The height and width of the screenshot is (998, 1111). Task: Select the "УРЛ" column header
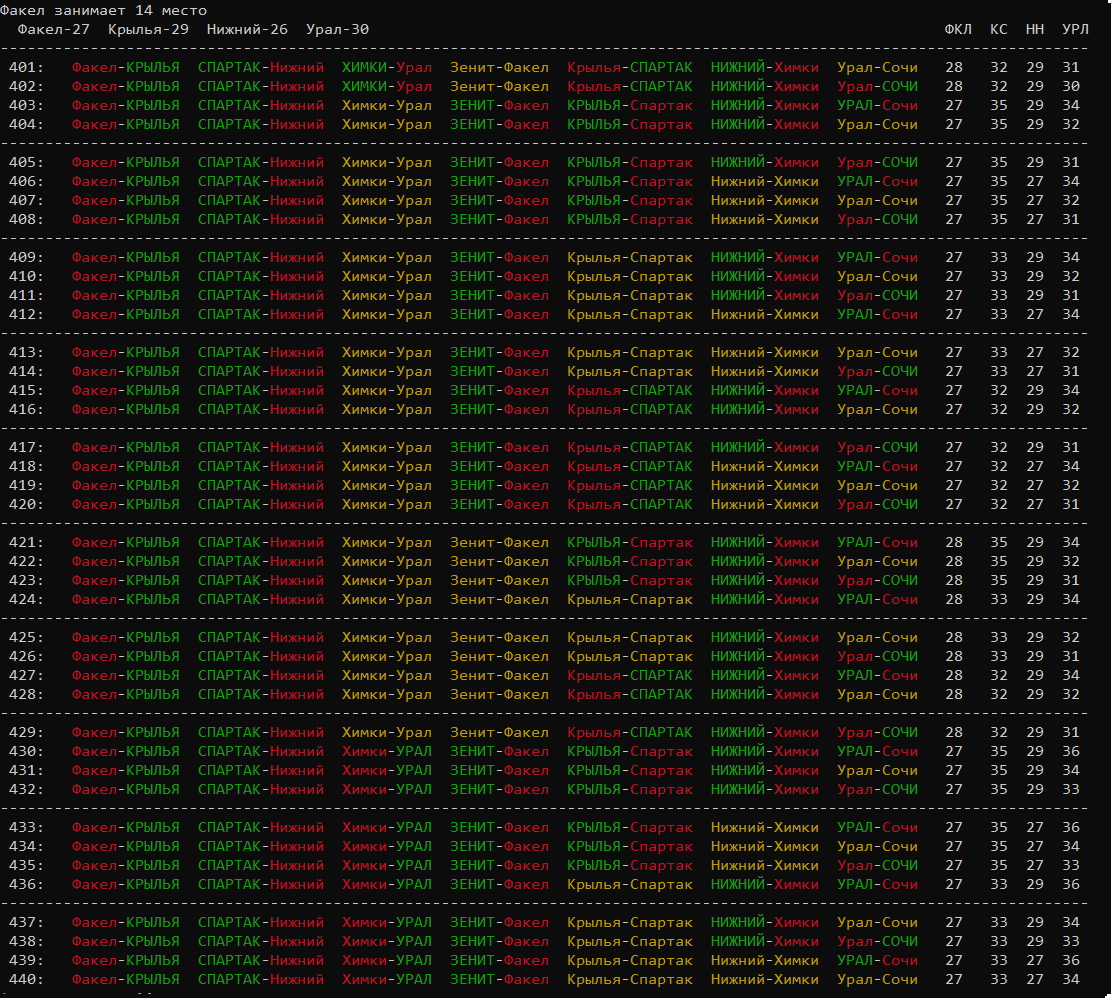[1075, 30]
